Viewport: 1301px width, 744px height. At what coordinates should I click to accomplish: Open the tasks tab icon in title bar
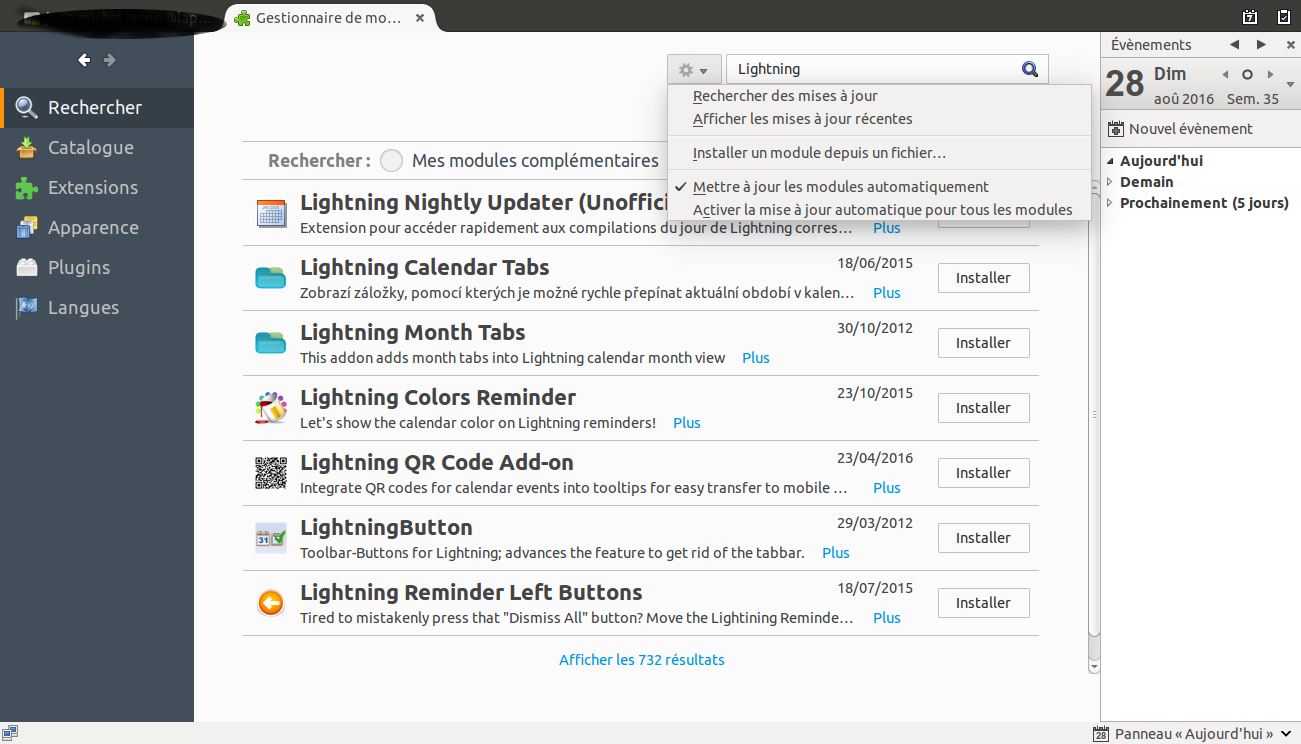pos(1284,16)
